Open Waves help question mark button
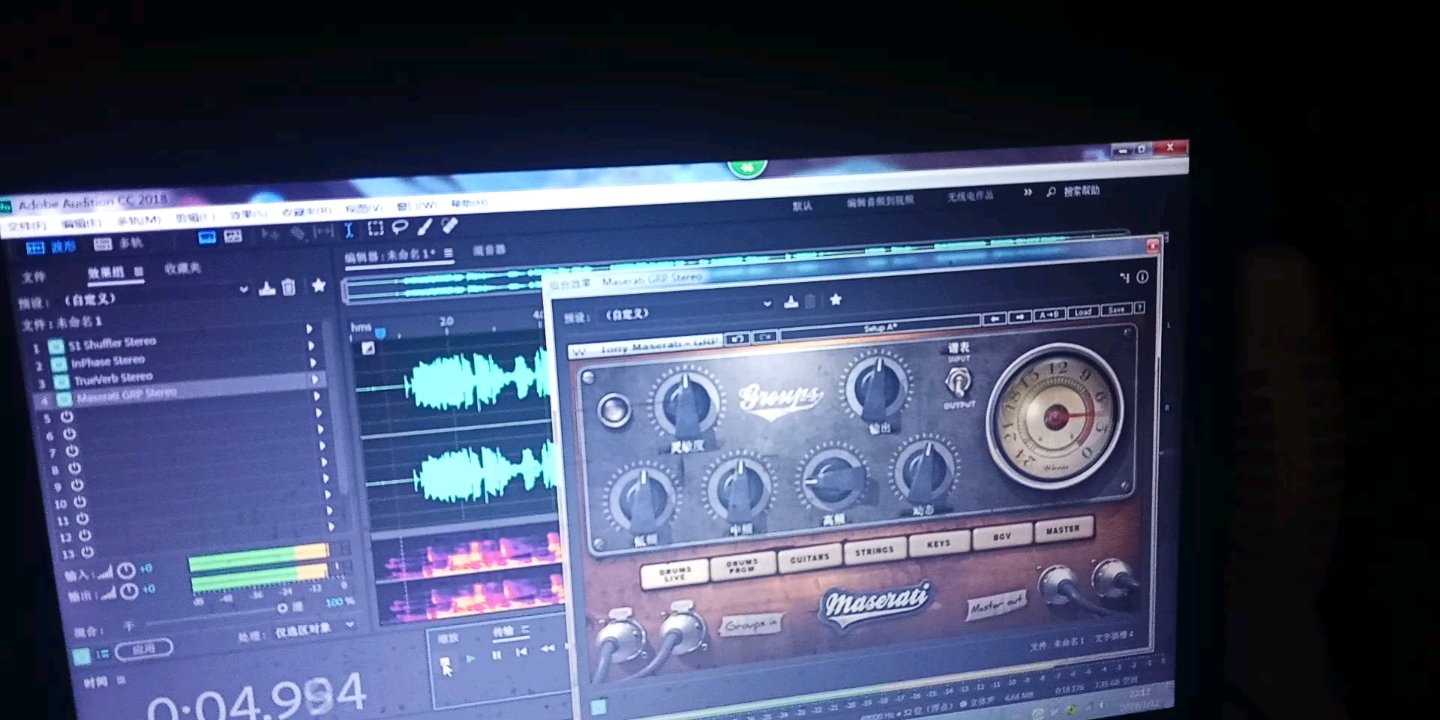This screenshot has height=720, width=1440. 1138,308
